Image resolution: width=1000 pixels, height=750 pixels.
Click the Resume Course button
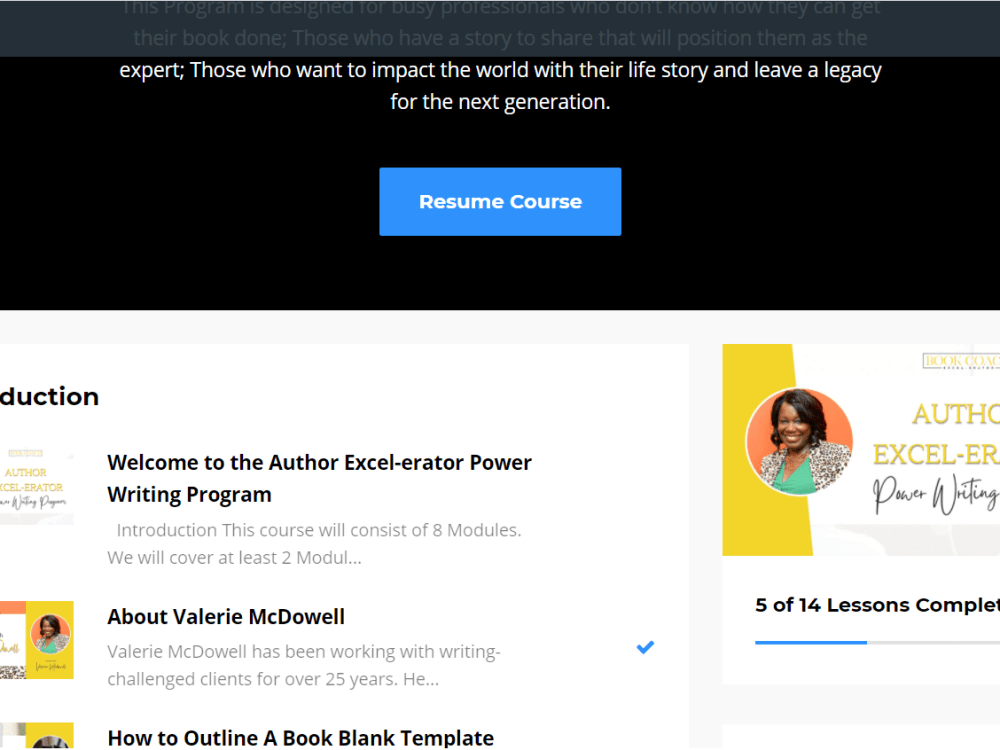coord(500,202)
